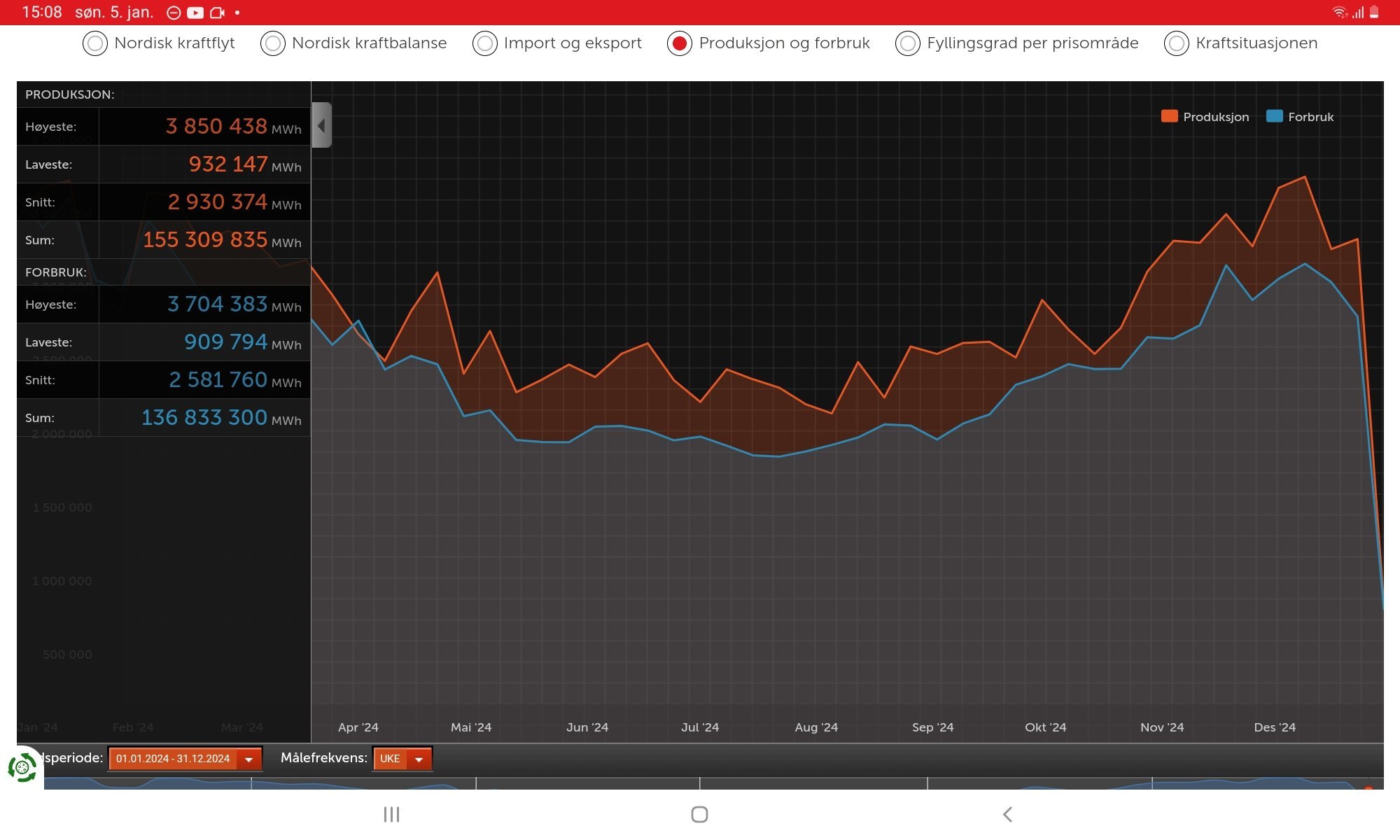Collapse the statistics panel with arrow handle

pyautogui.click(x=321, y=125)
